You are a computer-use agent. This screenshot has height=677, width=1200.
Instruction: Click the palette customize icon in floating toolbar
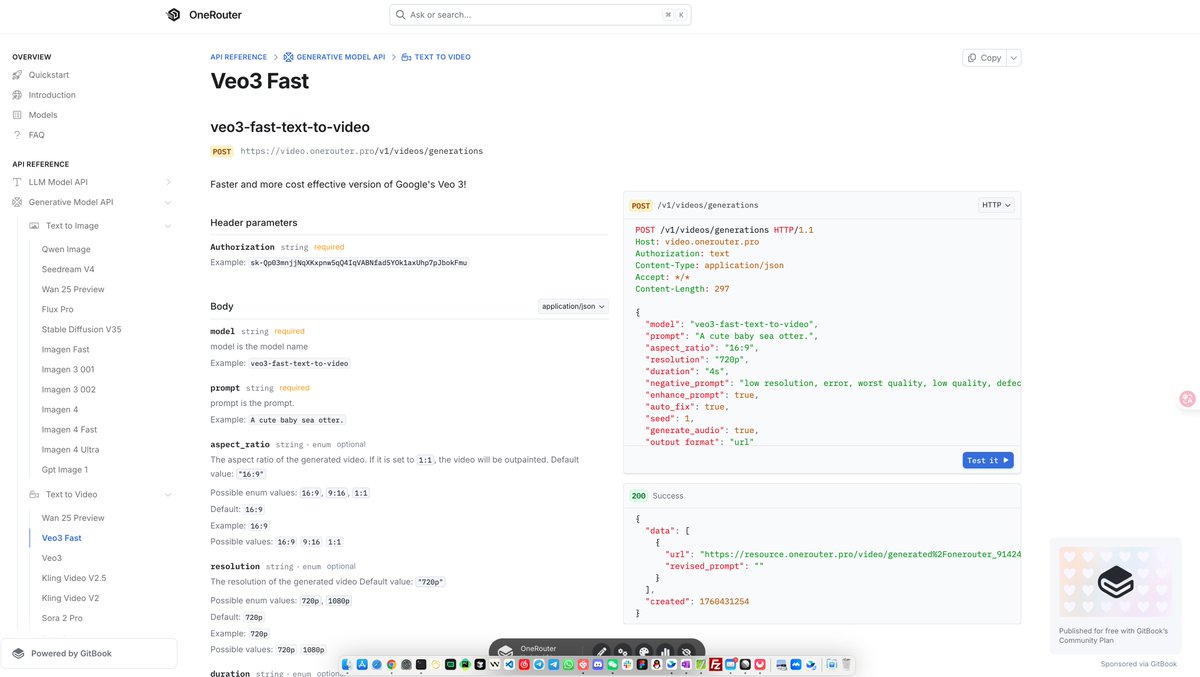pyautogui.click(x=644, y=652)
